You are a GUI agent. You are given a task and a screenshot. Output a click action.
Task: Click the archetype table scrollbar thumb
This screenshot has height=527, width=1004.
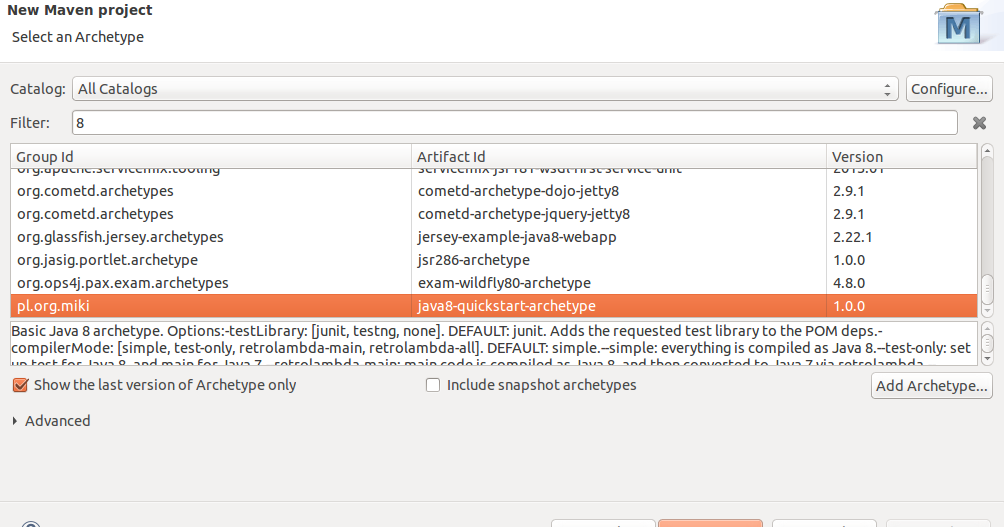pos(987,287)
